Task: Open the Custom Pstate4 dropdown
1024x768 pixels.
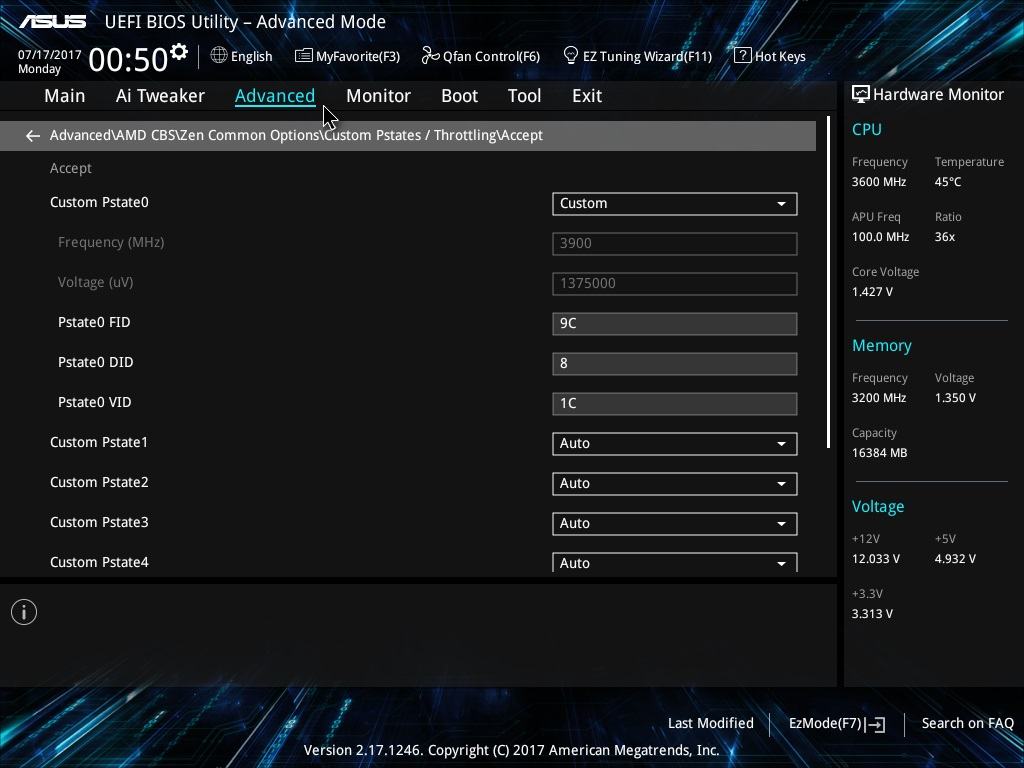Action: coord(675,562)
